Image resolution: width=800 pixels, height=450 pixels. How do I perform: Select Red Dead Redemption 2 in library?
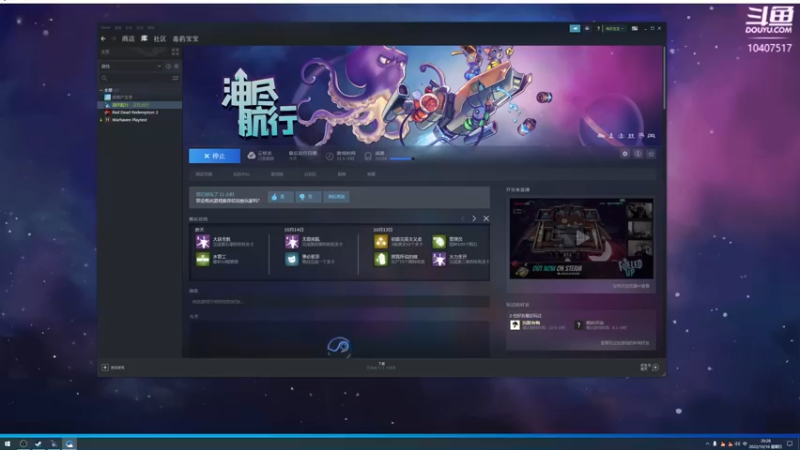pyautogui.click(x=135, y=112)
